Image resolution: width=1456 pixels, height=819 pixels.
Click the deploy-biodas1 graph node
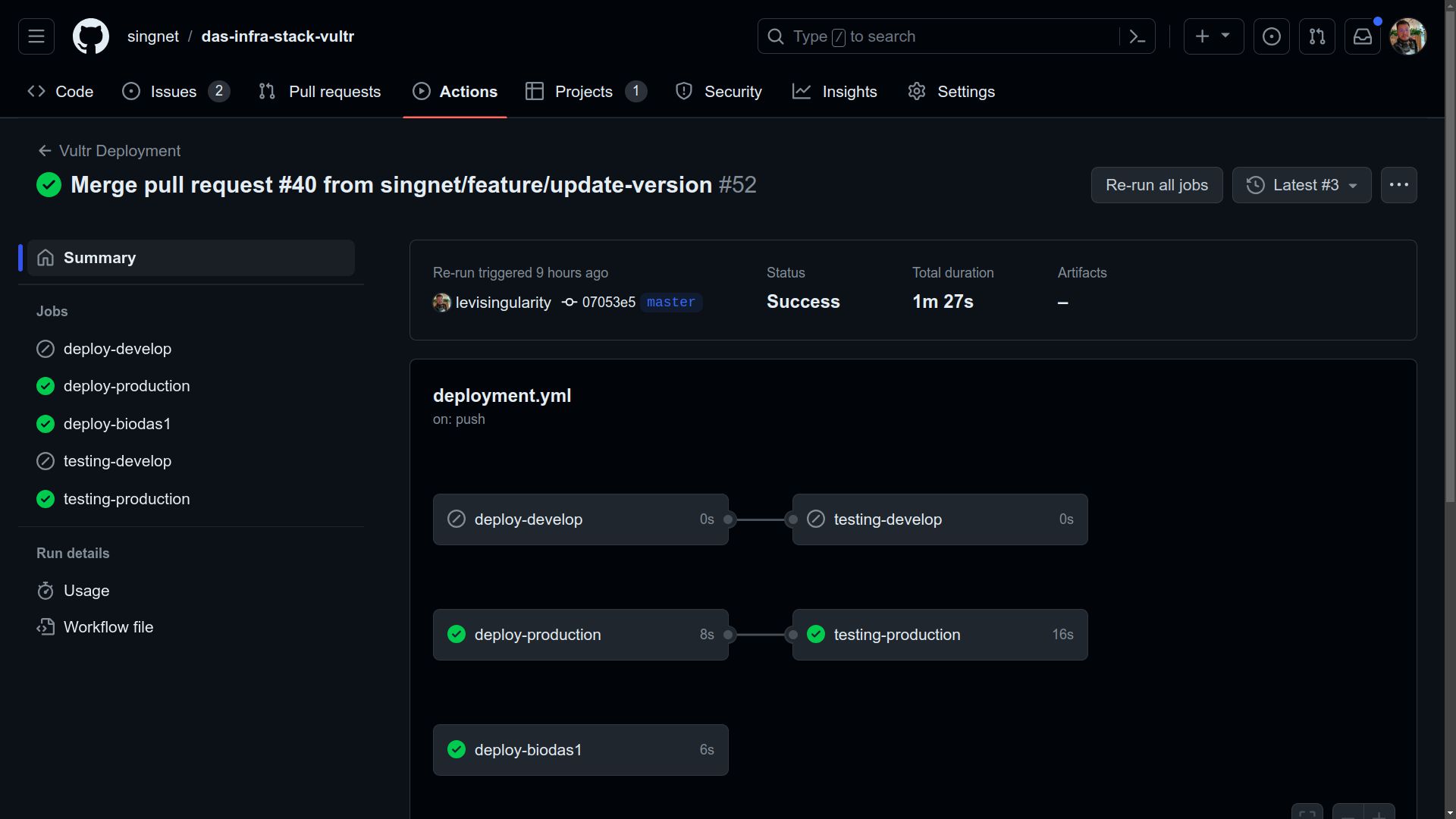click(581, 750)
